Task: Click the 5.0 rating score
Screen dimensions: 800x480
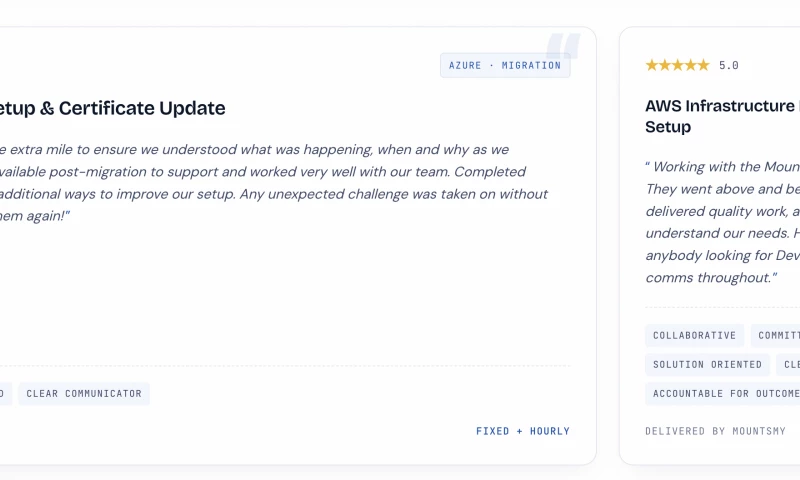Action: (x=729, y=65)
